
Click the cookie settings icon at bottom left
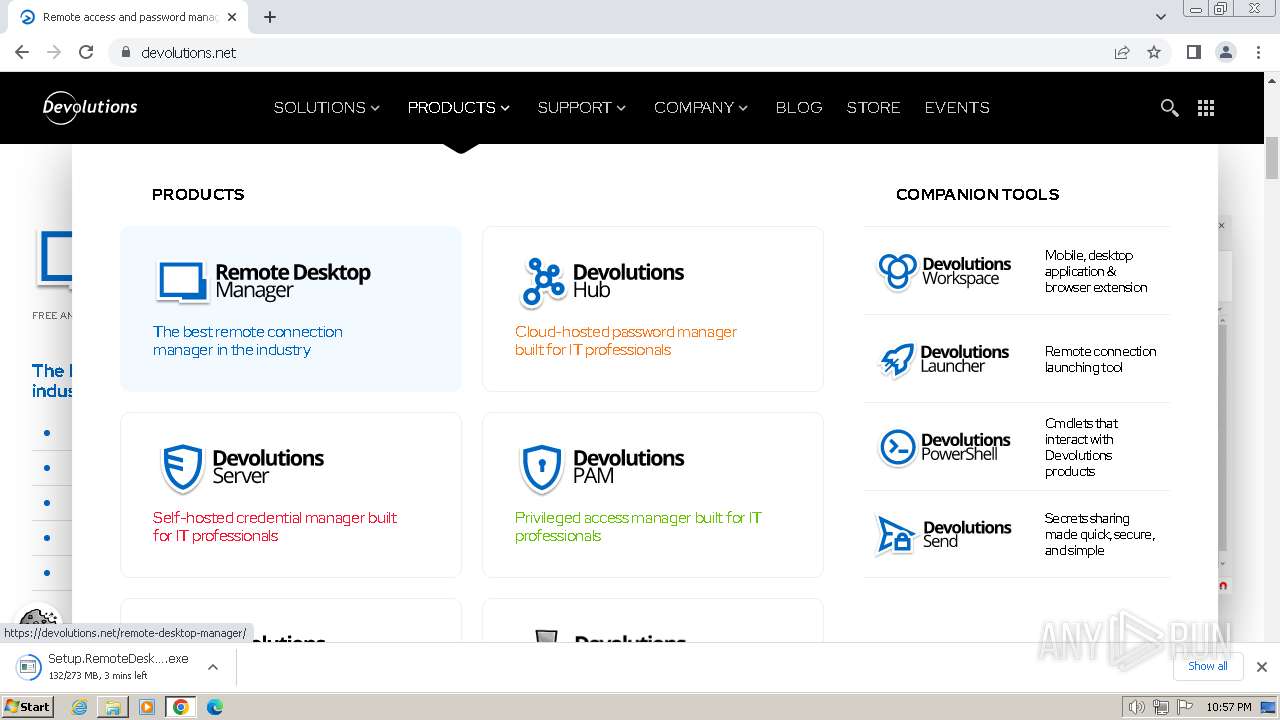coord(38,621)
